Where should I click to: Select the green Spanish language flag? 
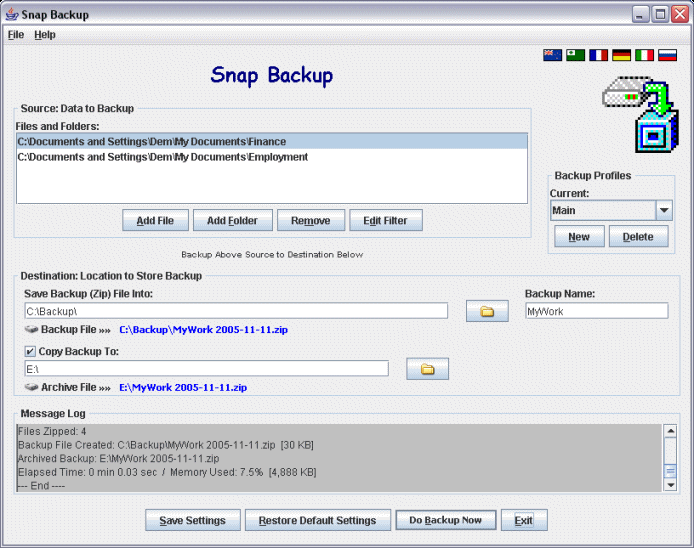point(575,55)
